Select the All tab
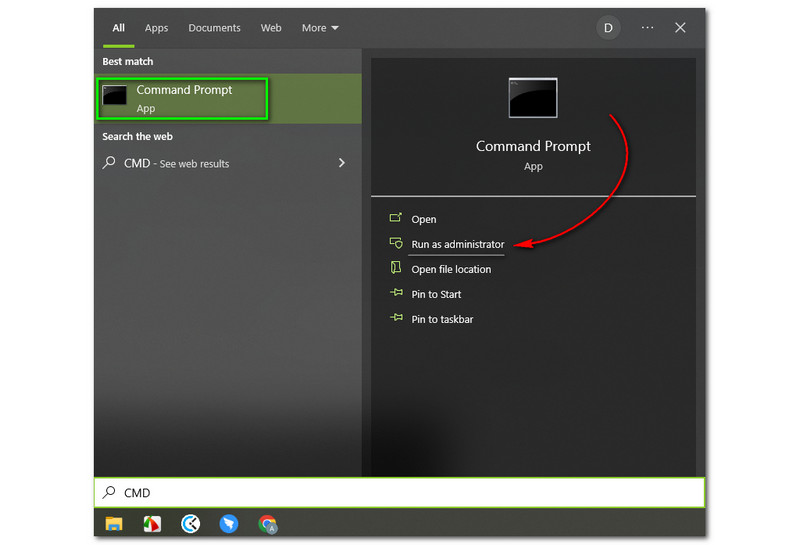This screenshot has height=545, width=800. click(118, 28)
